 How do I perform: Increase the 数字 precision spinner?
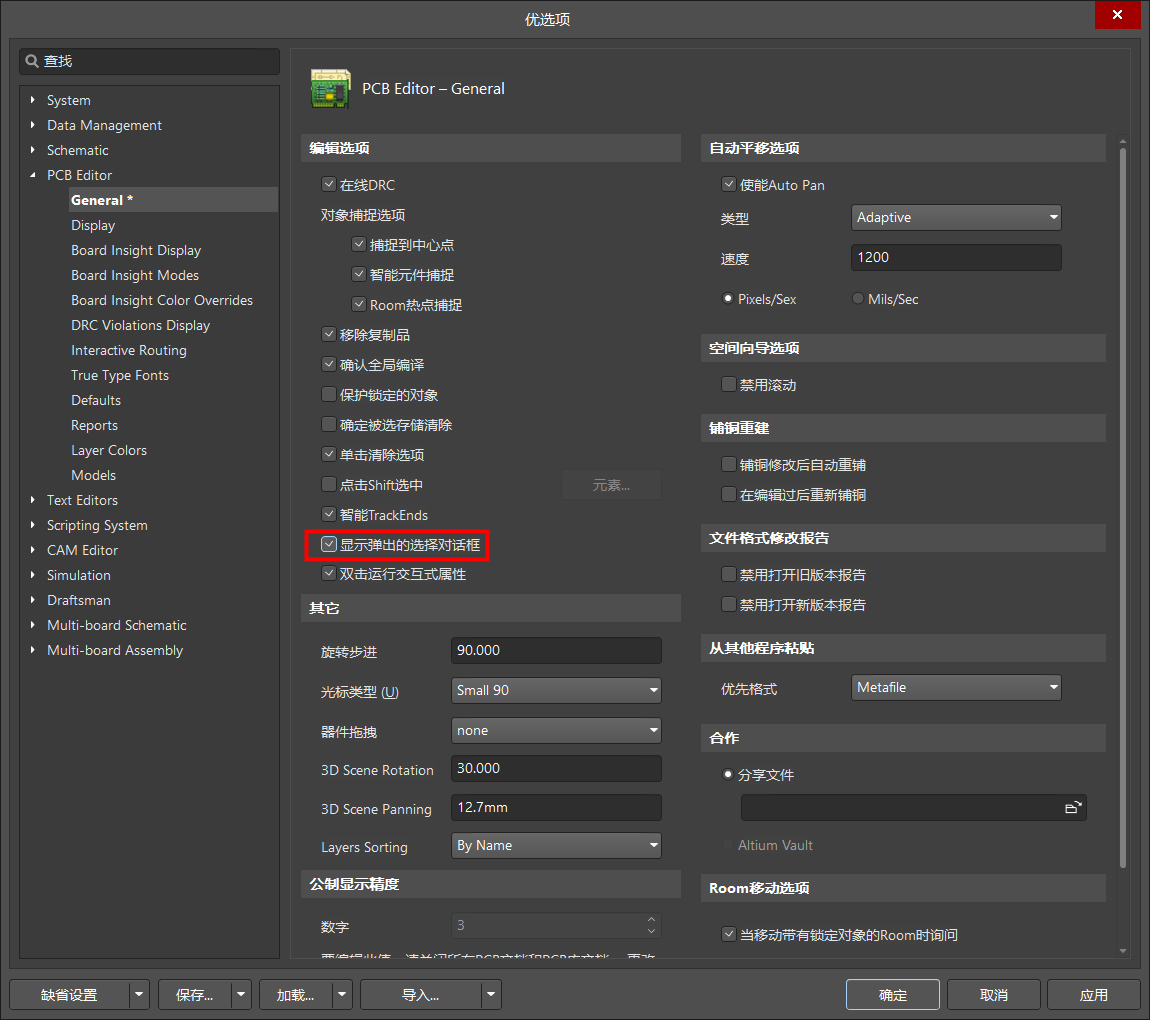coord(651,920)
